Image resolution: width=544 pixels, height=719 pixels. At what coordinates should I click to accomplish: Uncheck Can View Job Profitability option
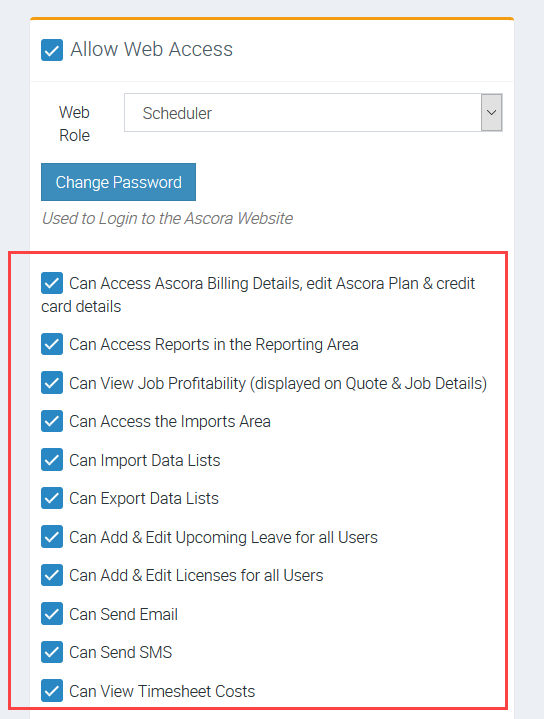tap(52, 383)
